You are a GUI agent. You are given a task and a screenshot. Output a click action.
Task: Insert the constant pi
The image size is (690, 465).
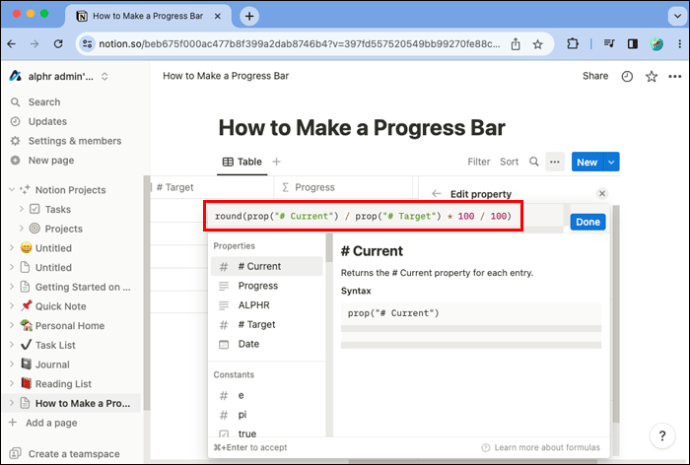[267, 414]
